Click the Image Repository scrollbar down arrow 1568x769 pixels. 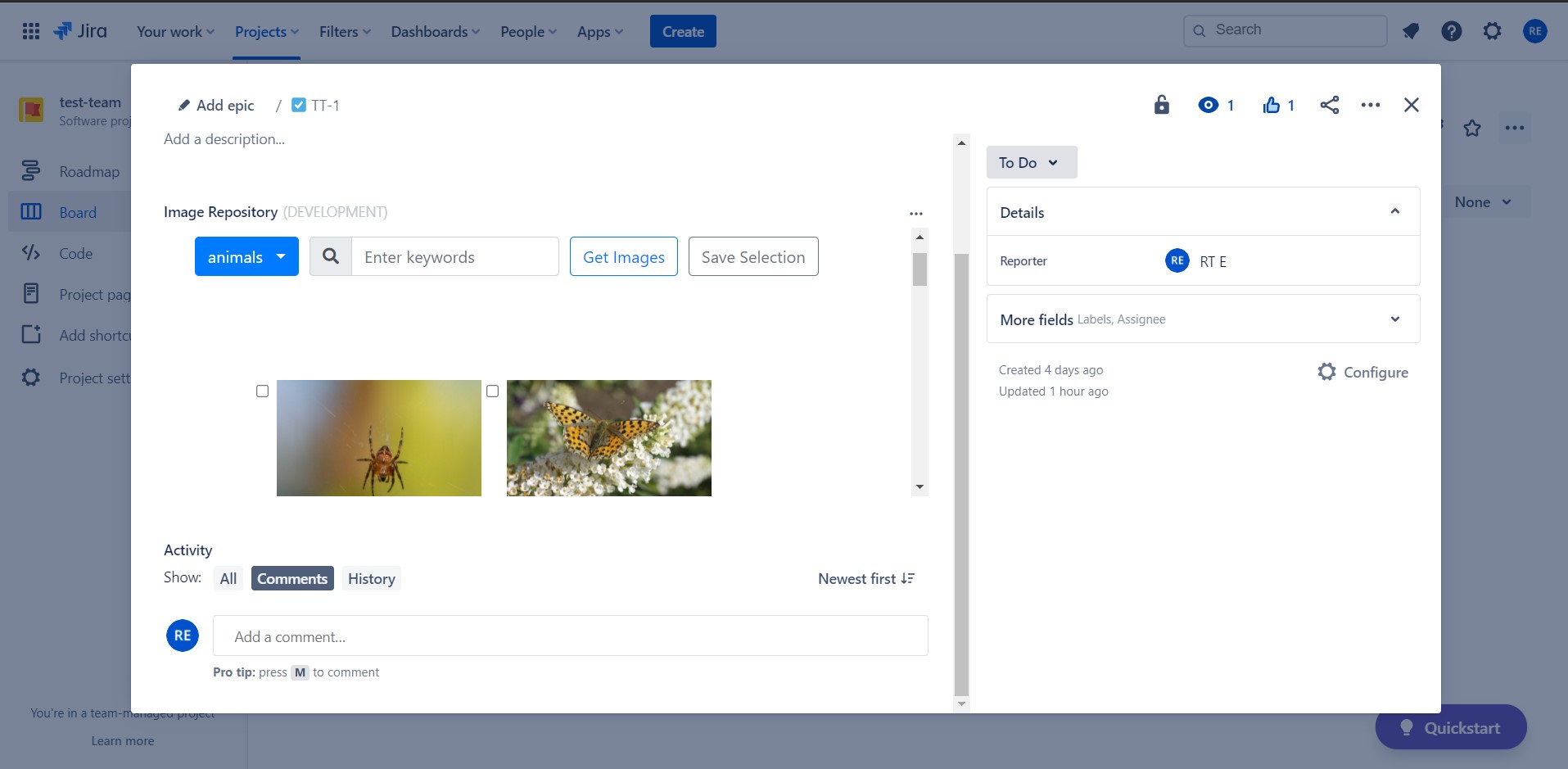pyautogui.click(x=920, y=487)
